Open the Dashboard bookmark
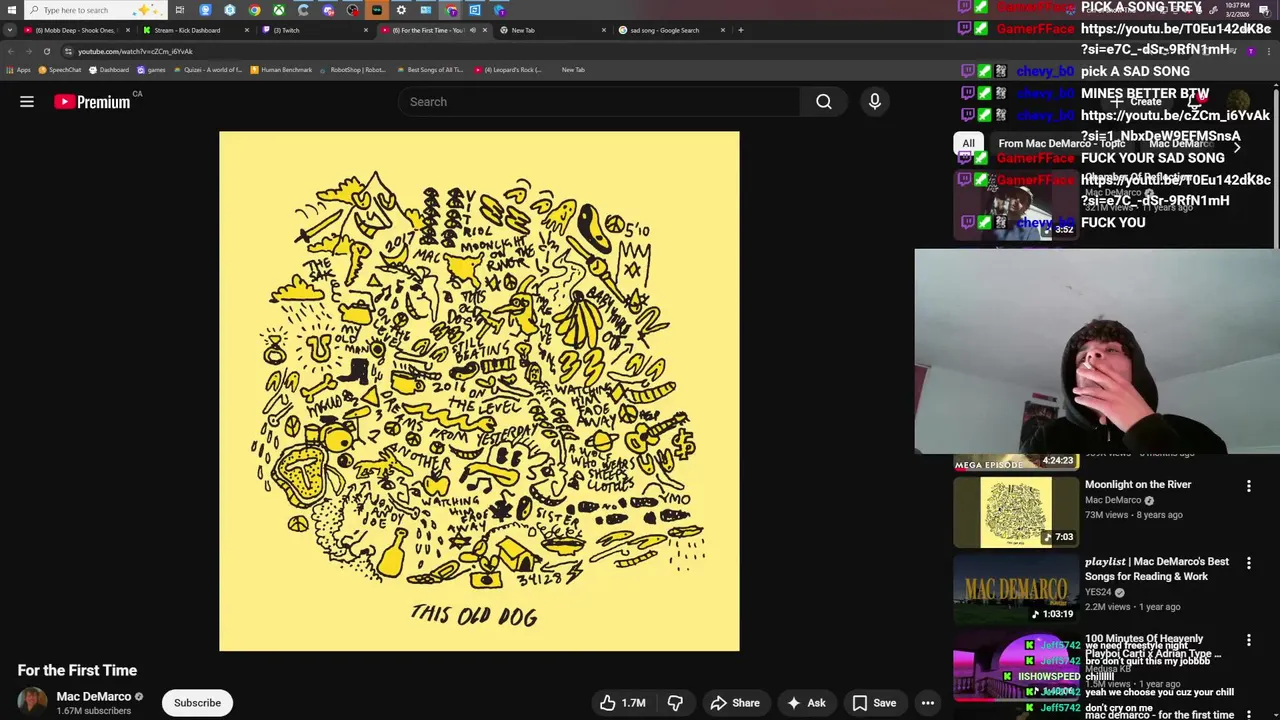Viewport: 1280px width, 720px height. [109, 70]
